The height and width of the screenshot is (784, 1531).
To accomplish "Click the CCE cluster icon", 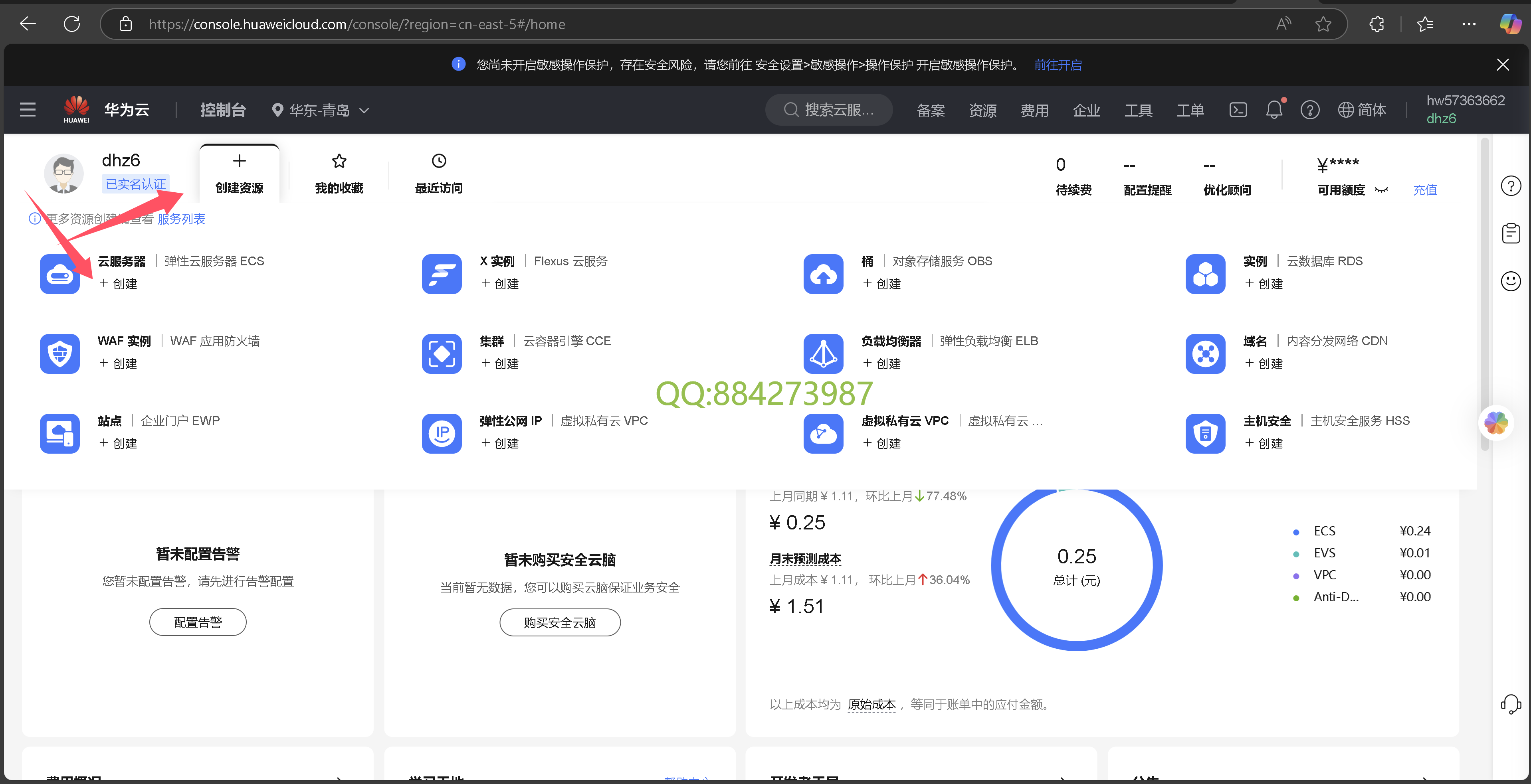I will click(442, 353).
